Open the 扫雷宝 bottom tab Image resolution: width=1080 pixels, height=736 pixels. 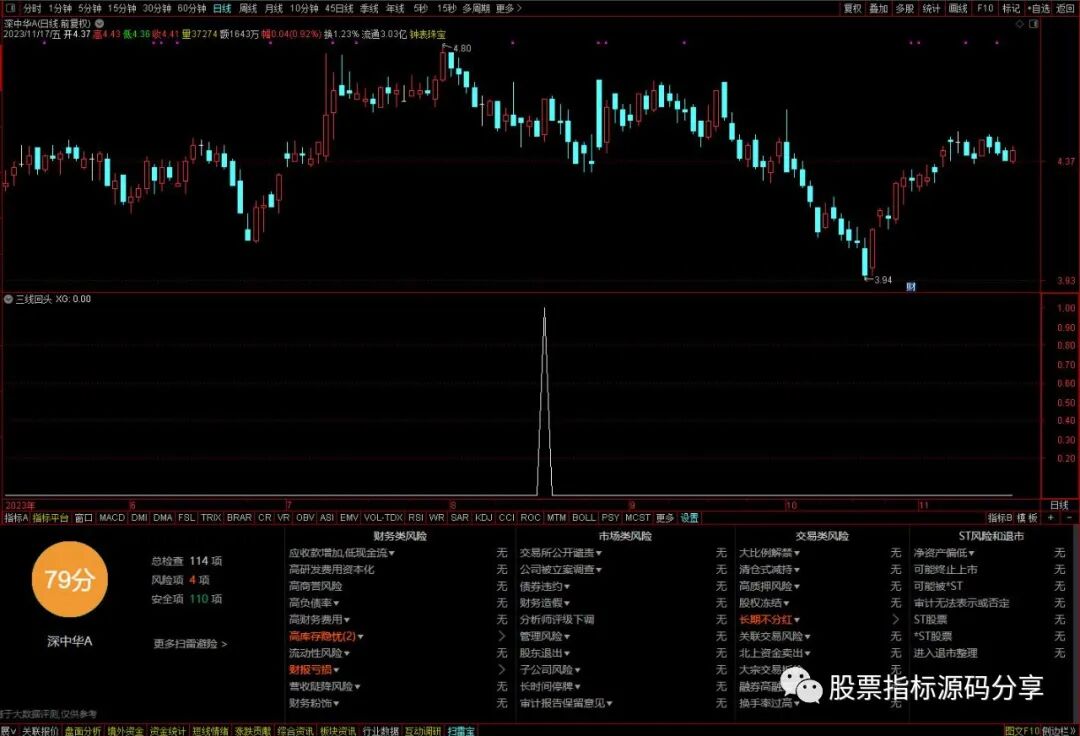pos(461,730)
